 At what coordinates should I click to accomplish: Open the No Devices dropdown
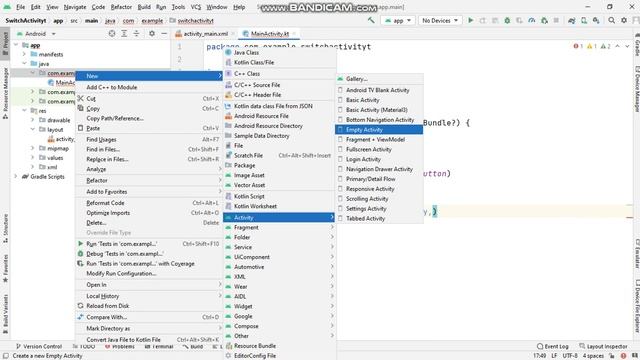tap(440, 20)
